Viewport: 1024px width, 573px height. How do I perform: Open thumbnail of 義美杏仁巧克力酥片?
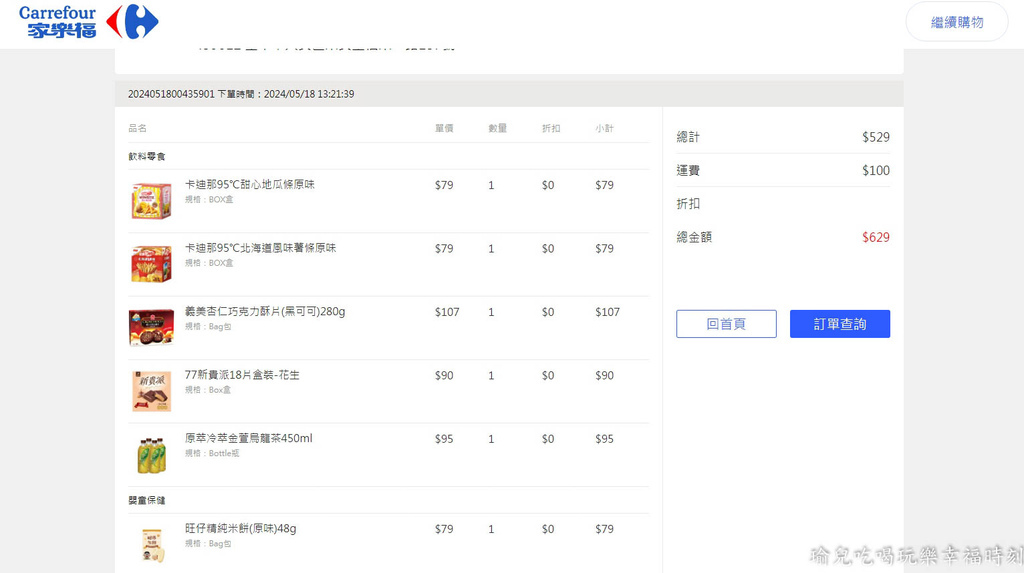(152, 327)
